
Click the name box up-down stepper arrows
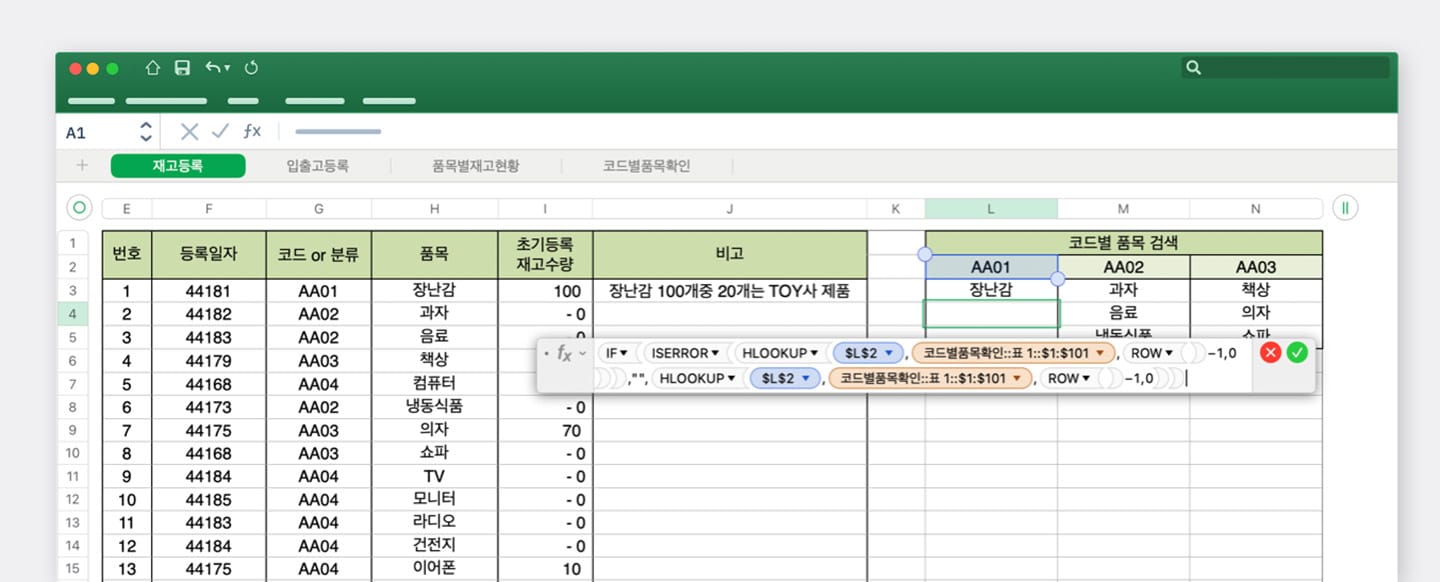click(146, 132)
